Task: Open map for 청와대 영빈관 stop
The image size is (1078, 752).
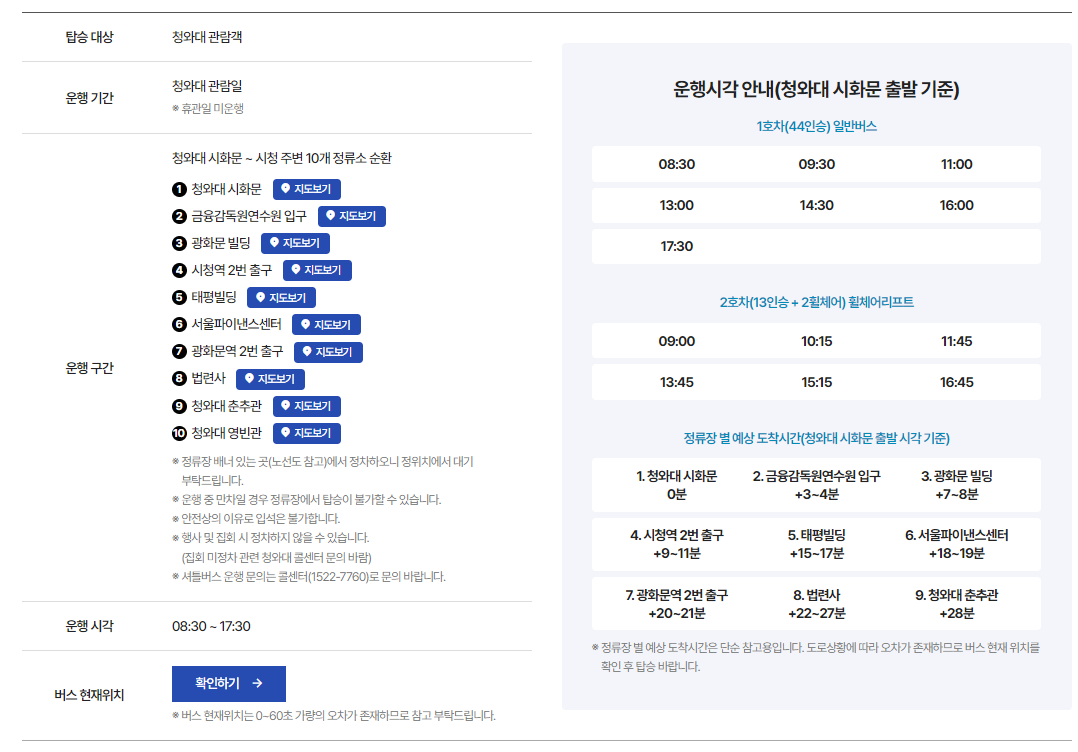Action: (307, 433)
